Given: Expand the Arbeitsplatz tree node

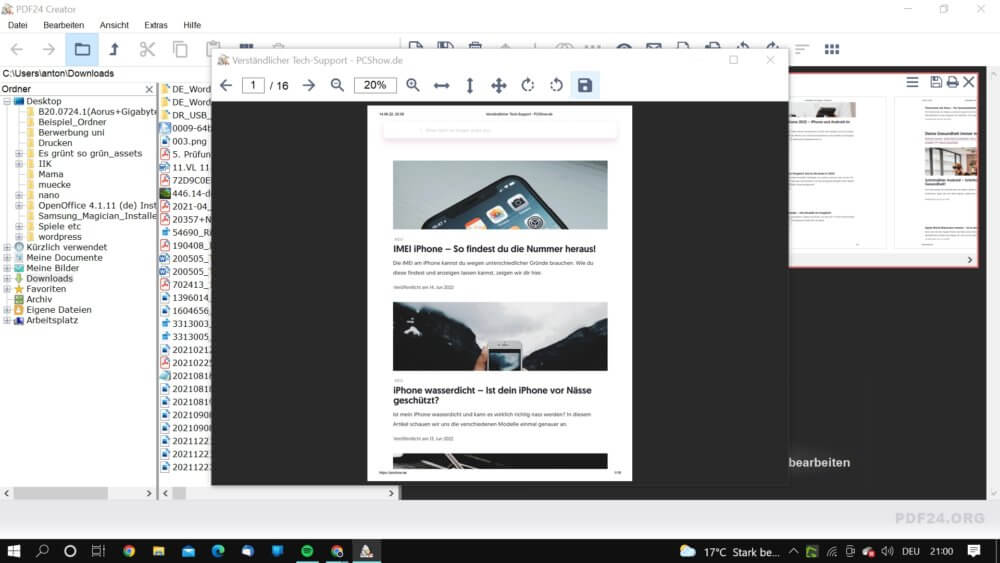Looking at the screenshot, I should [x=7, y=320].
